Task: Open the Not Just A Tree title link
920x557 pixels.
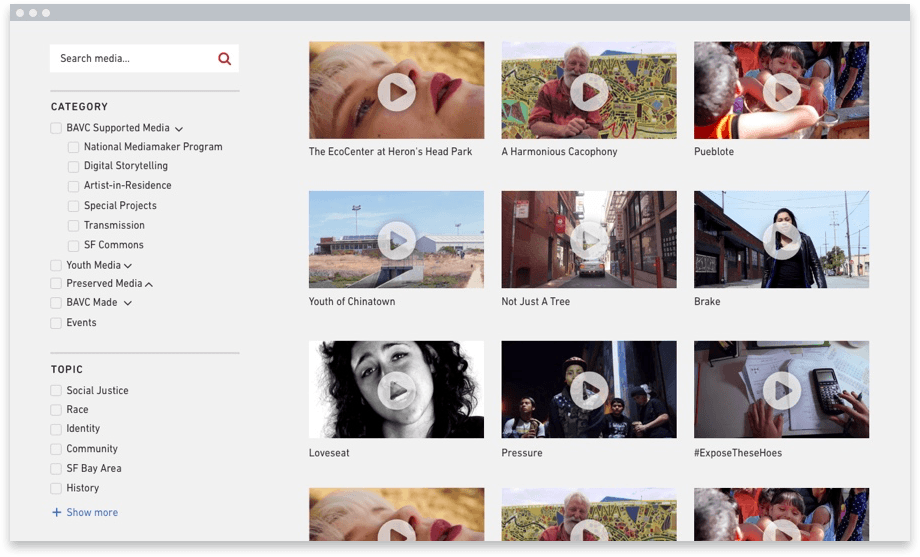Action: tap(536, 301)
